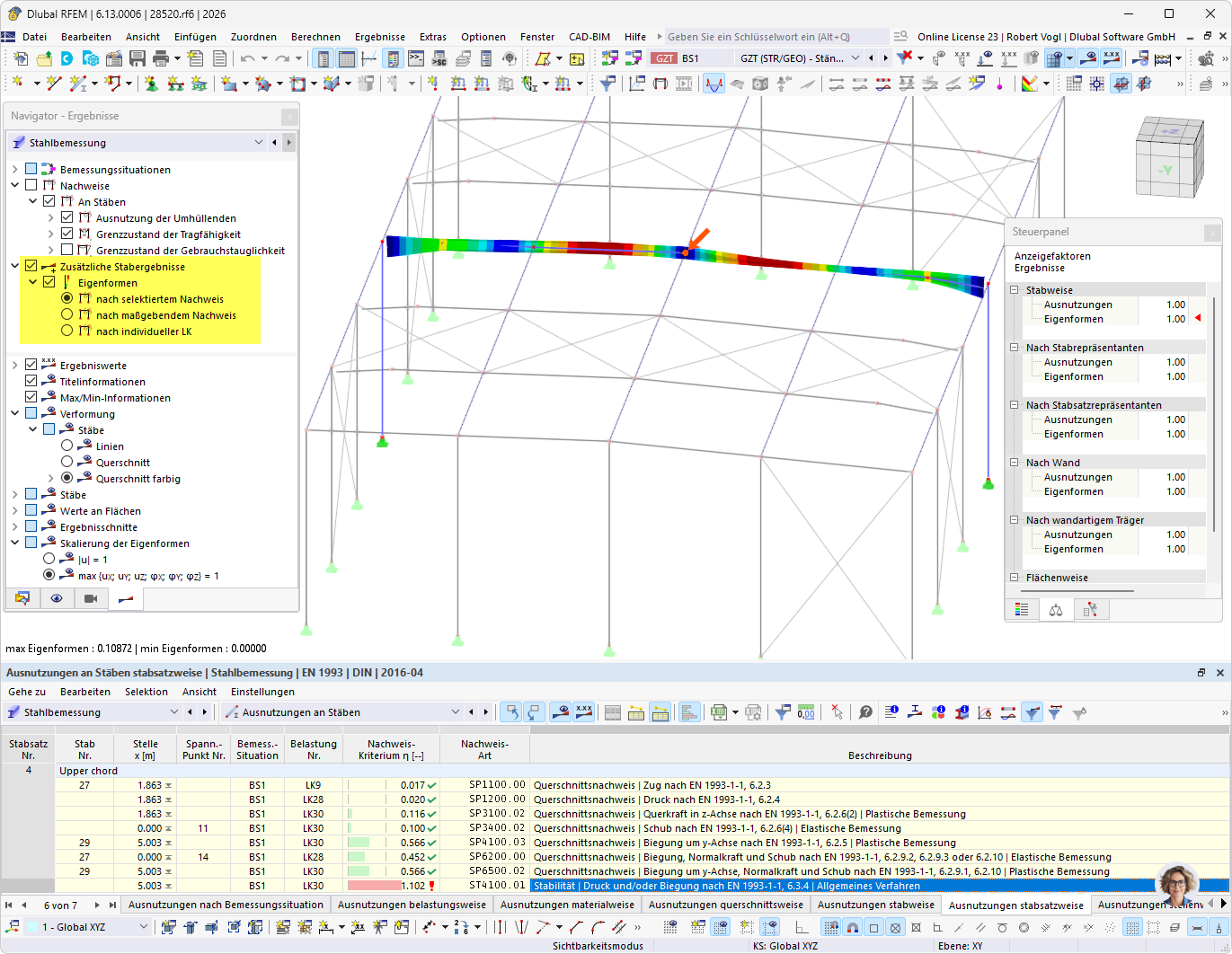
Task: Open the 'Ausnutzungen an Stäben' table dropdown
Action: [455, 712]
